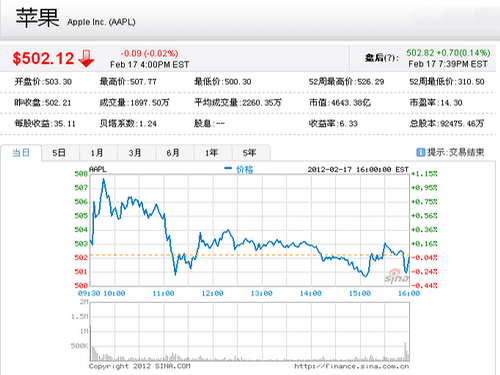Click the 2012-02-17 16:00:00 EST chart timestamp

coord(358,170)
